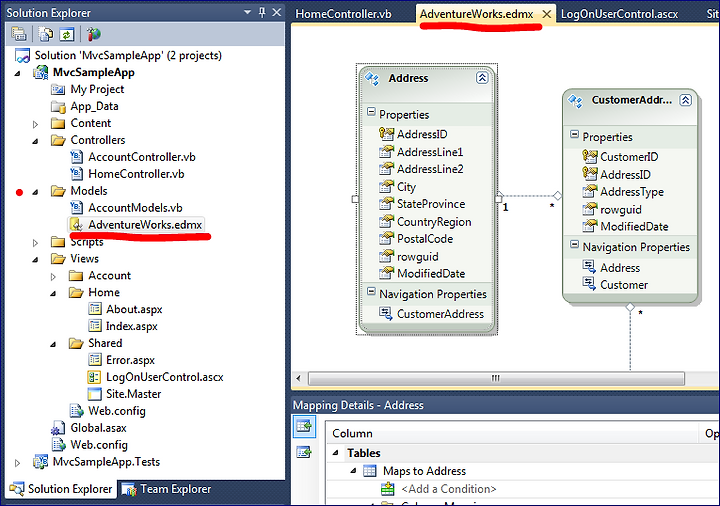Close the Solution Explorer panel
Viewport: 720px width, 506px height.
[x=276, y=12]
